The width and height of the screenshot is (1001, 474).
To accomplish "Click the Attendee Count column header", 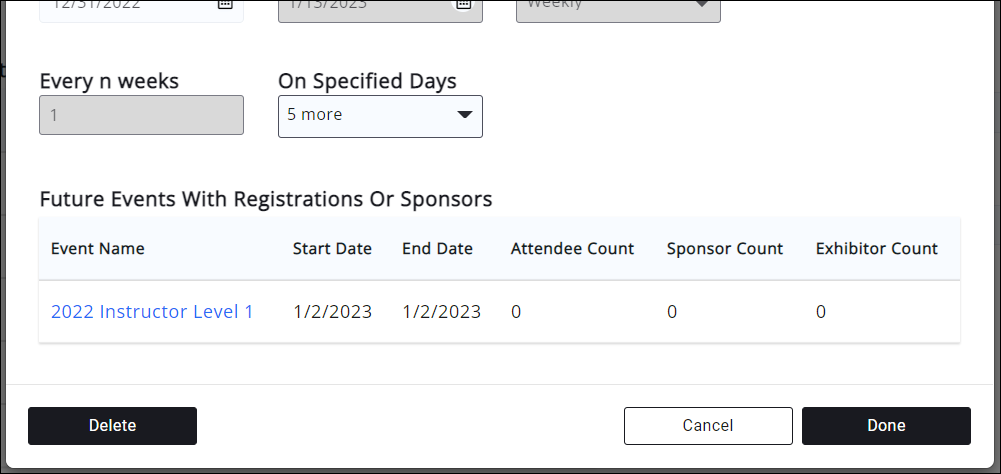I will click(572, 249).
